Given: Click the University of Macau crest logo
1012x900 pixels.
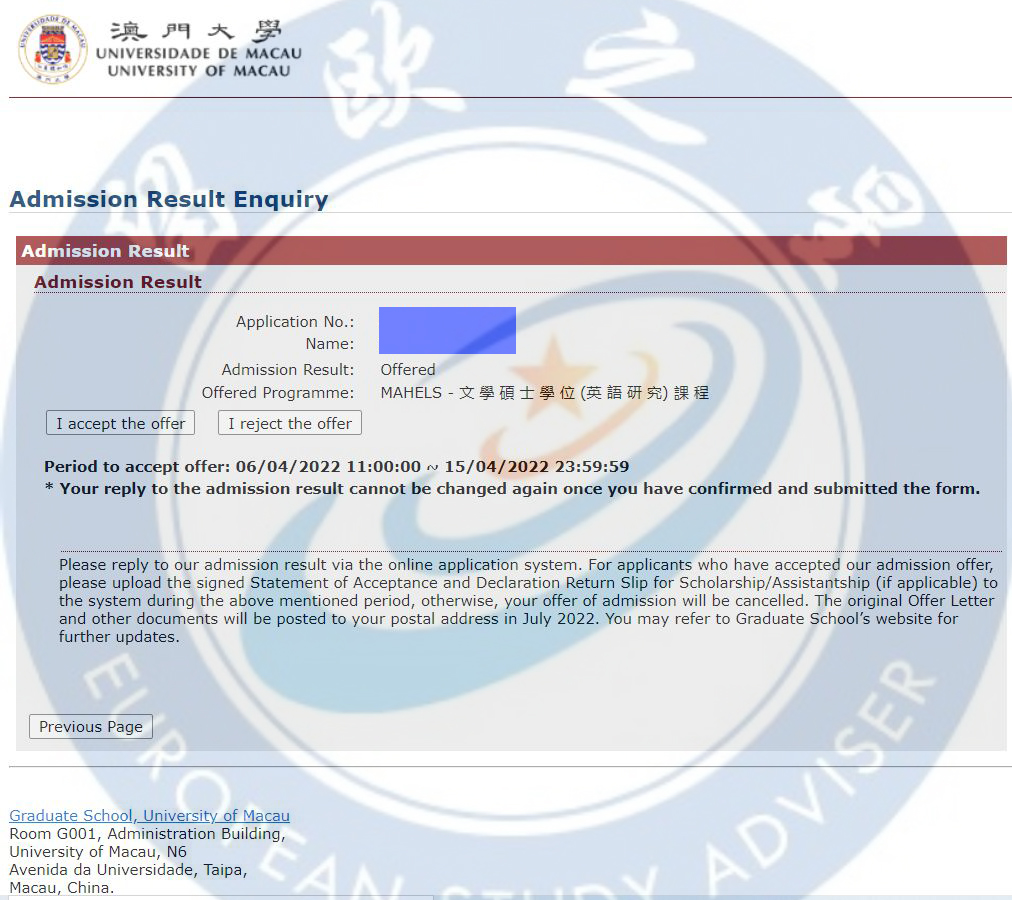Looking at the screenshot, I should (x=52, y=49).
